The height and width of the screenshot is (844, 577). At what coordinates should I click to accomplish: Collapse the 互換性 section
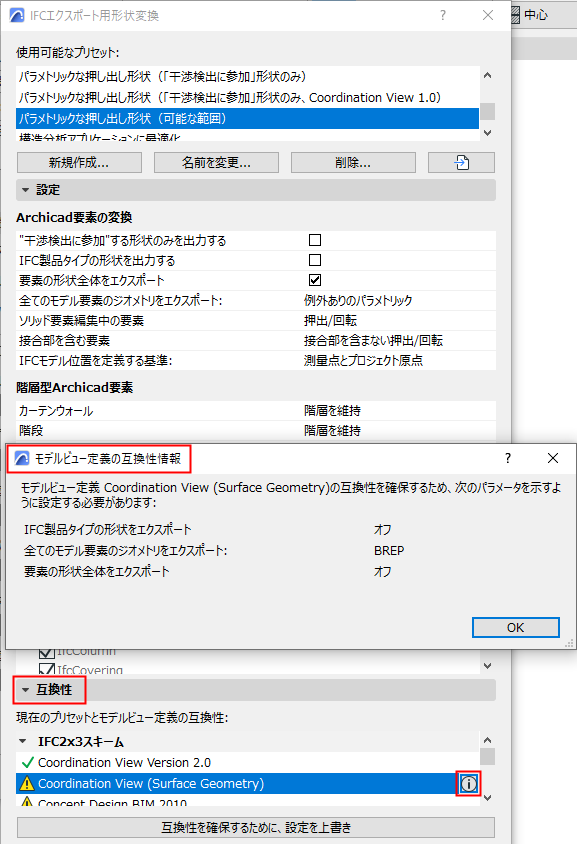click(25, 690)
